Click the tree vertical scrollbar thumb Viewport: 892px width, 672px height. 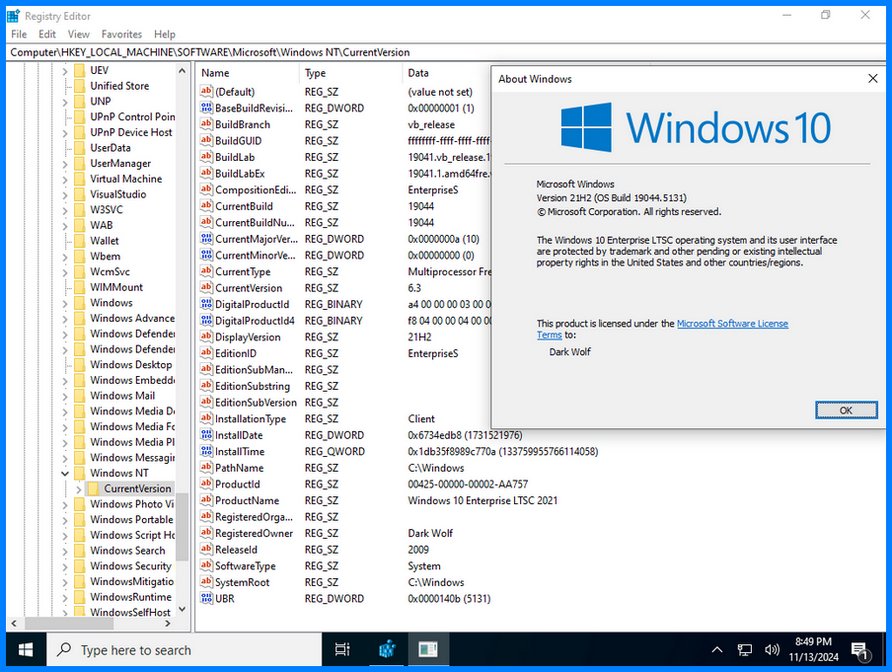(x=182, y=526)
